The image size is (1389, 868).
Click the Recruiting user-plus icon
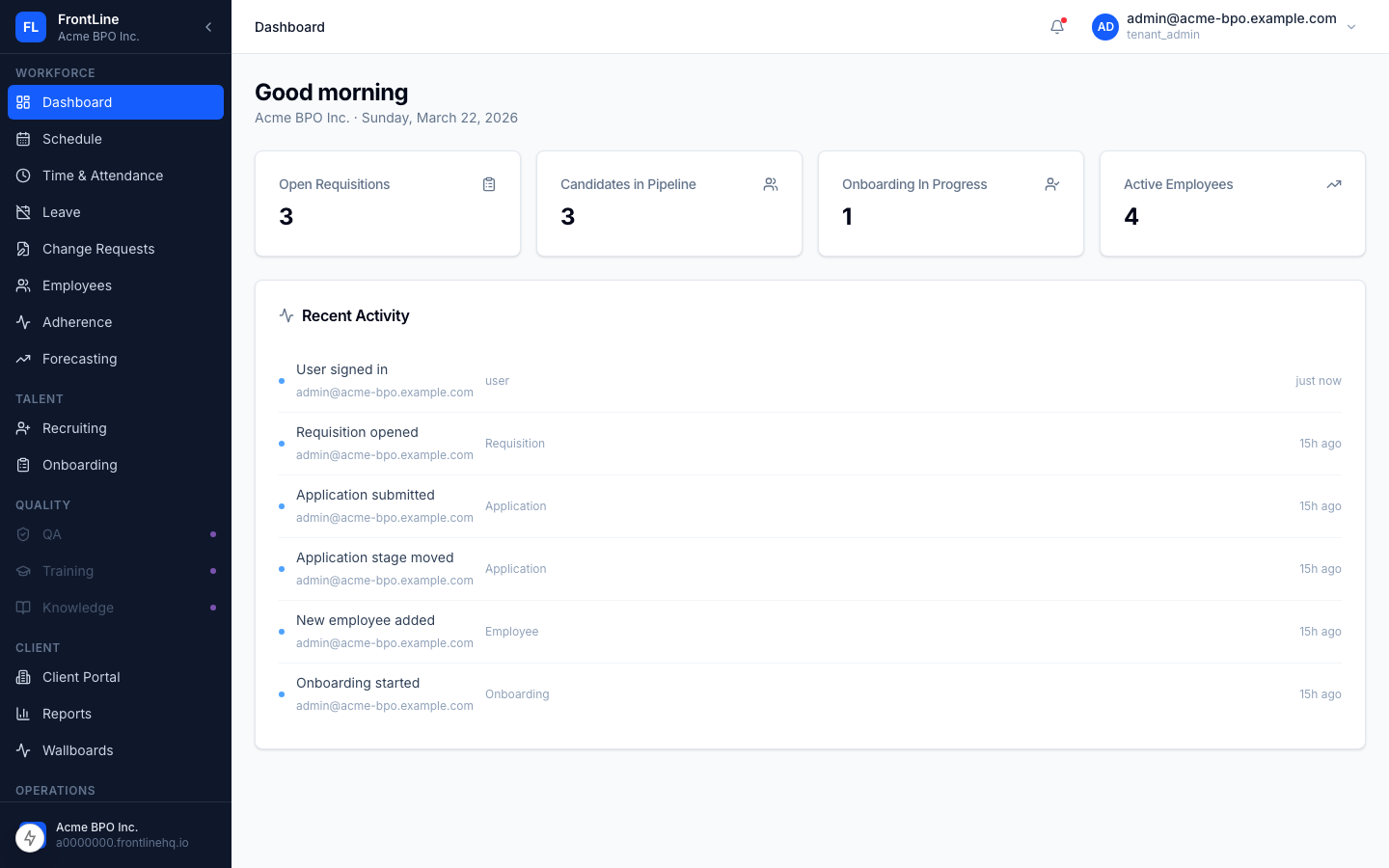click(23, 428)
